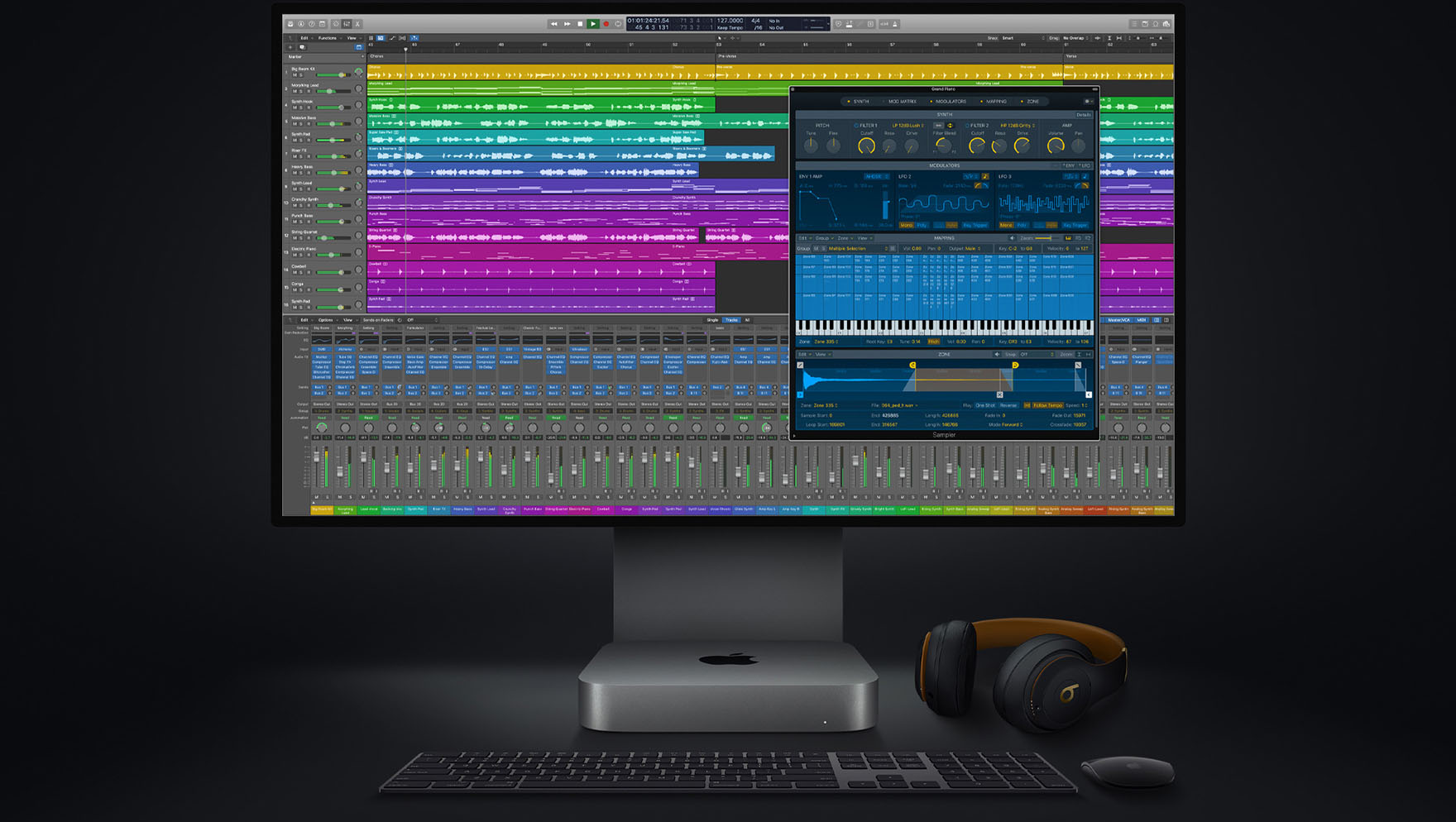The width and height of the screenshot is (1456, 822).
Task: Click the tempo value 127 in the LCD
Action: coord(729,21)
